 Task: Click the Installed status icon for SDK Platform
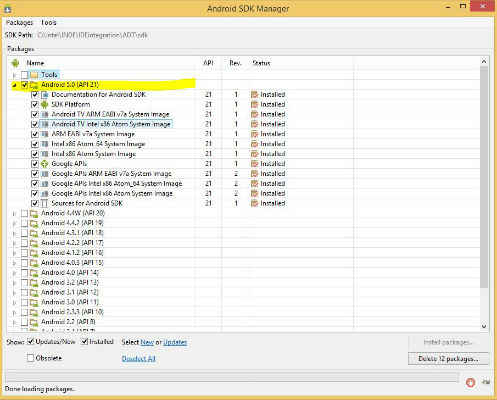(255, 105)
